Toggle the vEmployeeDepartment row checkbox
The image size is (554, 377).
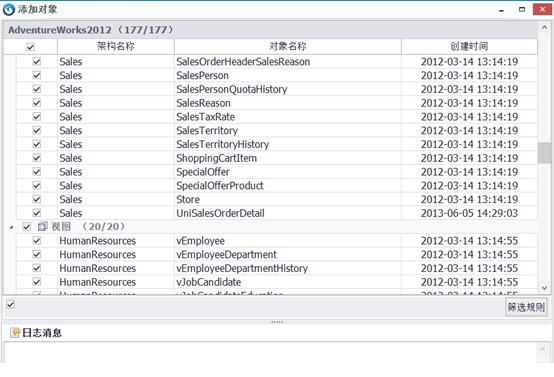[x=37, y=254]
